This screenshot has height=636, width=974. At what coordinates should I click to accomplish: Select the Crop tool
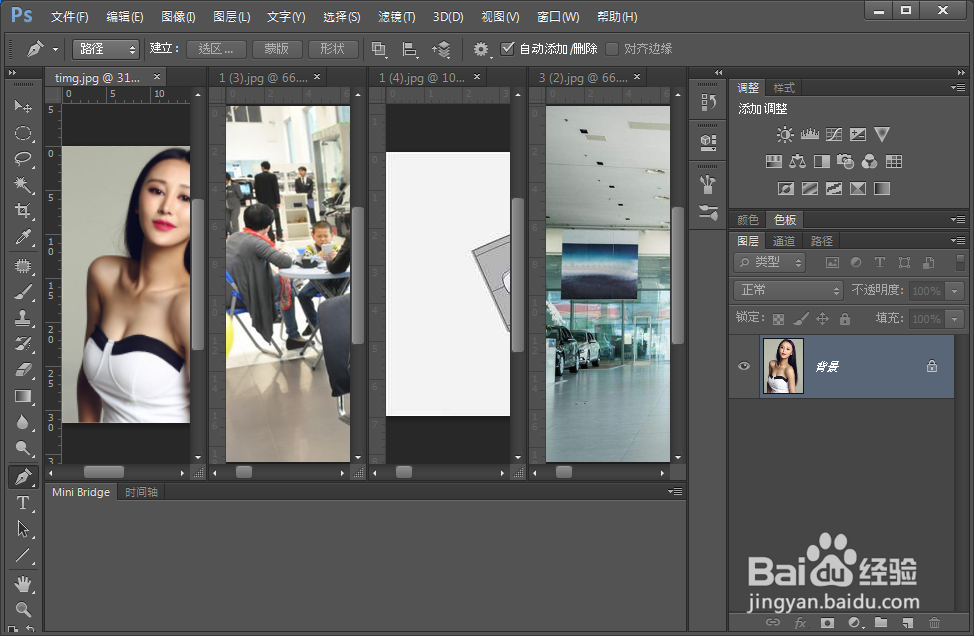[x=23, y=211]
